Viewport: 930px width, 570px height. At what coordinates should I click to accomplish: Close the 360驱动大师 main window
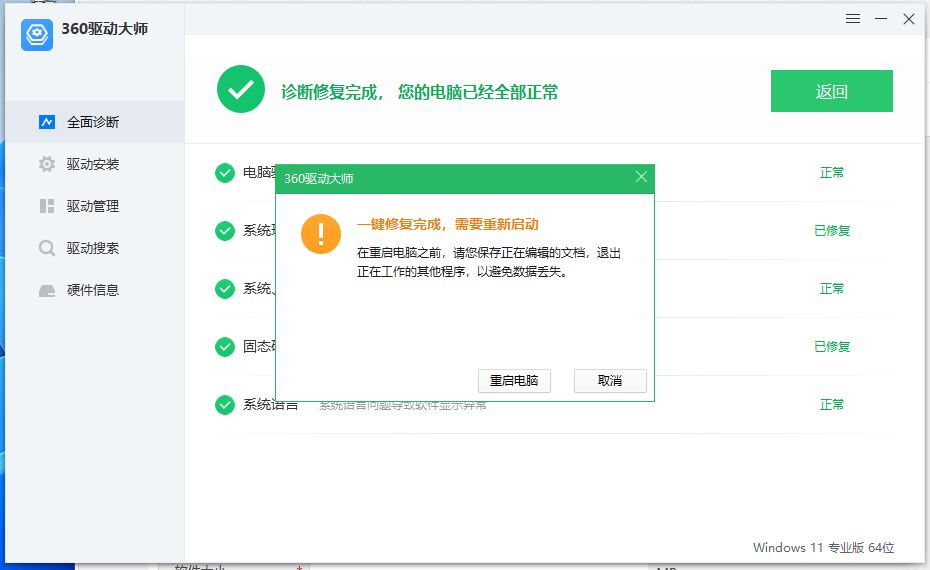click(x=909, y=19)
